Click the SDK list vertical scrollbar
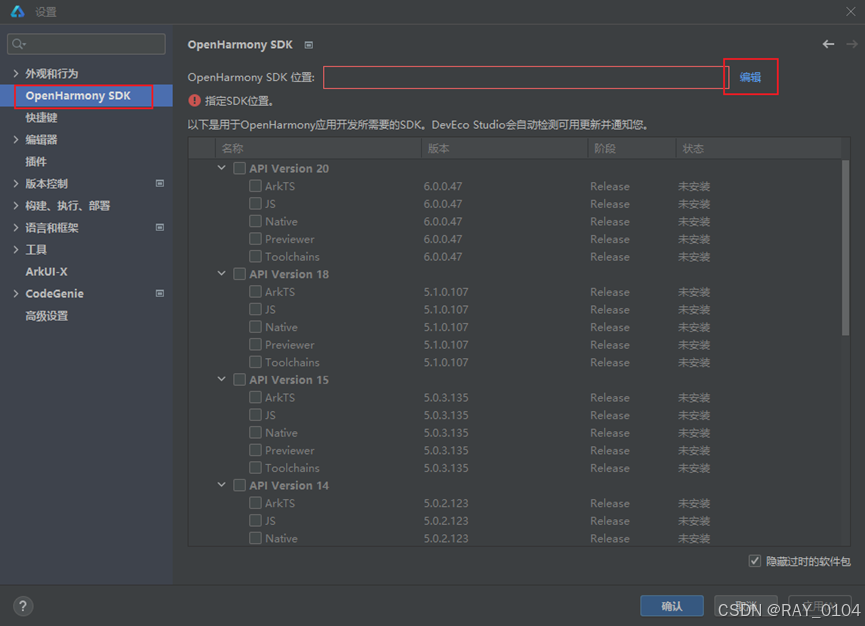 click(x=846, y=248)
